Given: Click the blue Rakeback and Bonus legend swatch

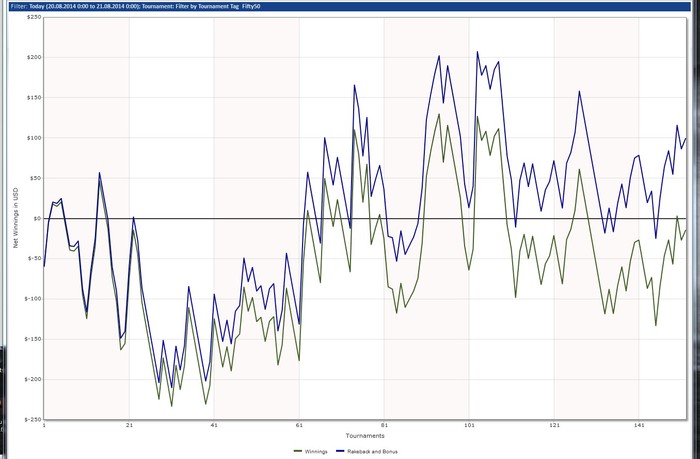Looking at the screenshot, I should 340,451.
